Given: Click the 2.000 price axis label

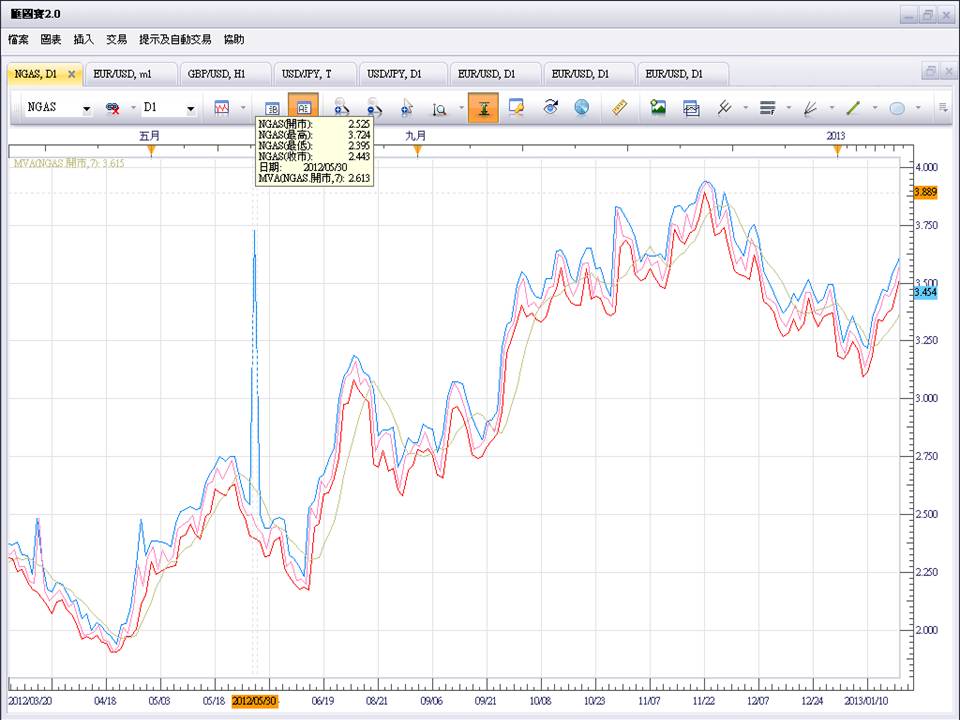Looking at the screenshot, I should coord(926,630).
